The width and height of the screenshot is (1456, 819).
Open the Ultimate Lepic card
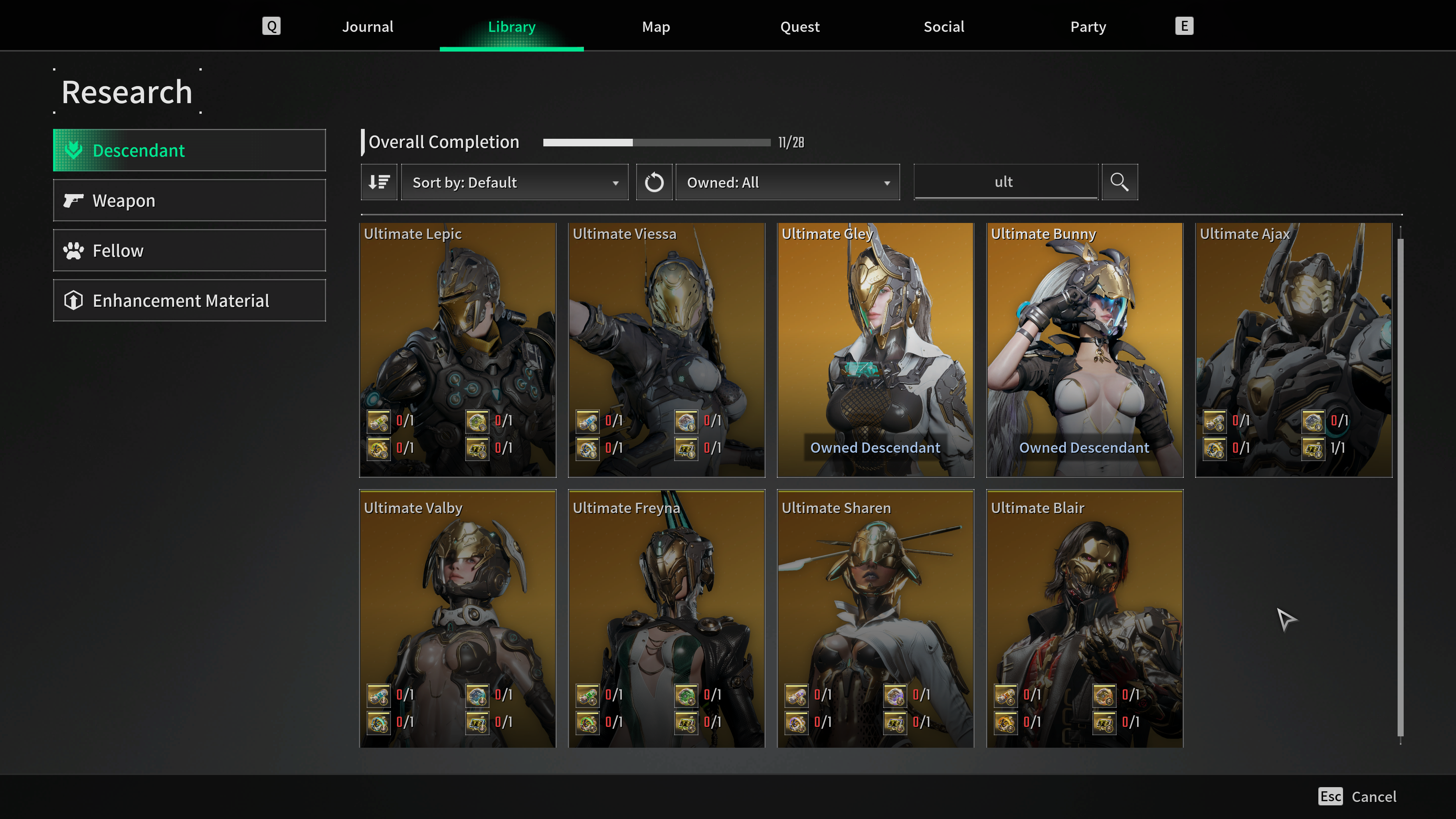point(458,350)
